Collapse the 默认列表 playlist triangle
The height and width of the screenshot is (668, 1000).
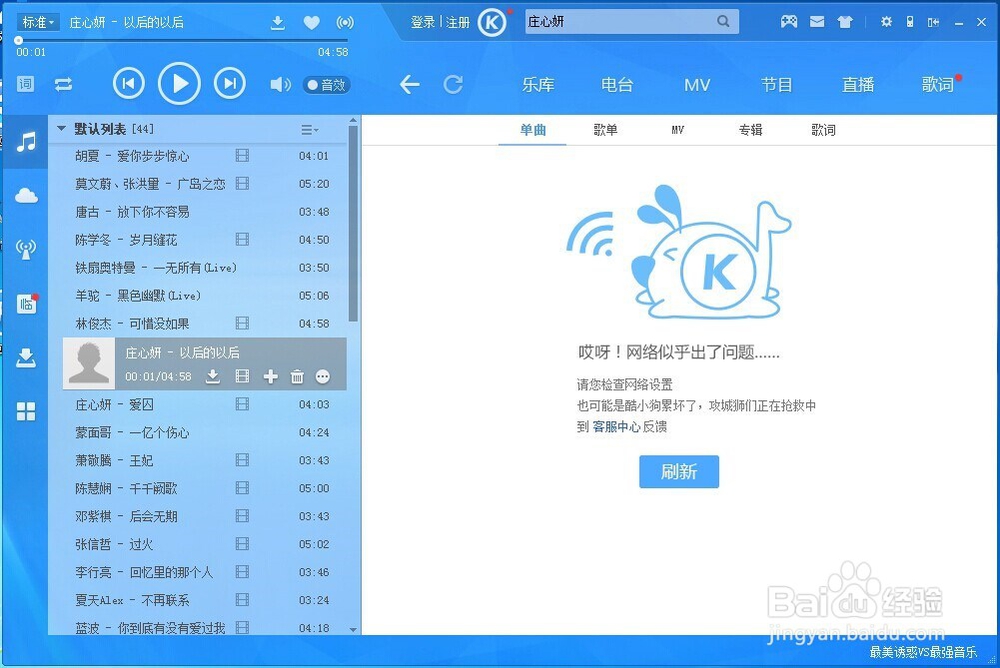[61, 129]
